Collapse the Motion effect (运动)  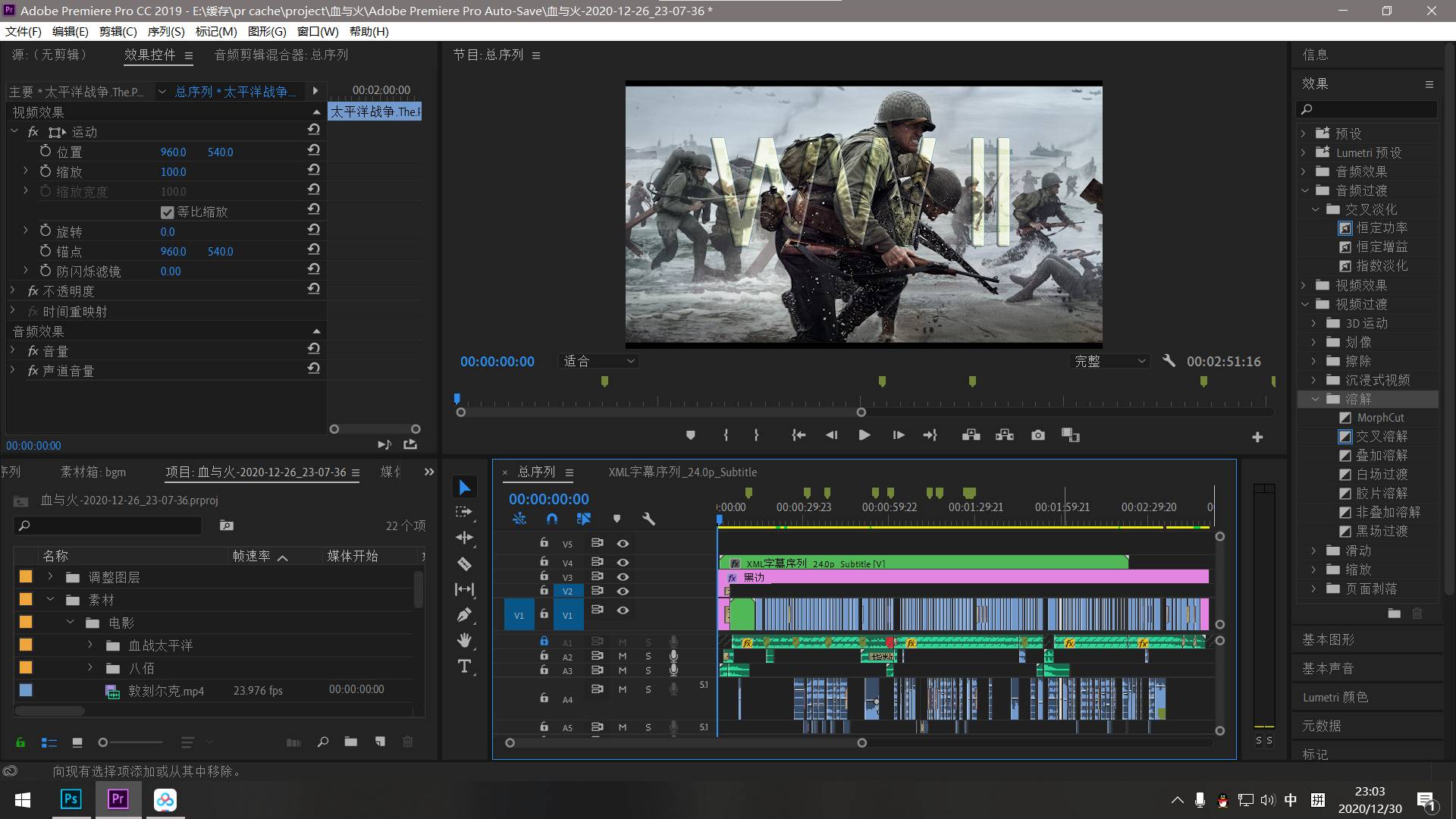[14, 131]
